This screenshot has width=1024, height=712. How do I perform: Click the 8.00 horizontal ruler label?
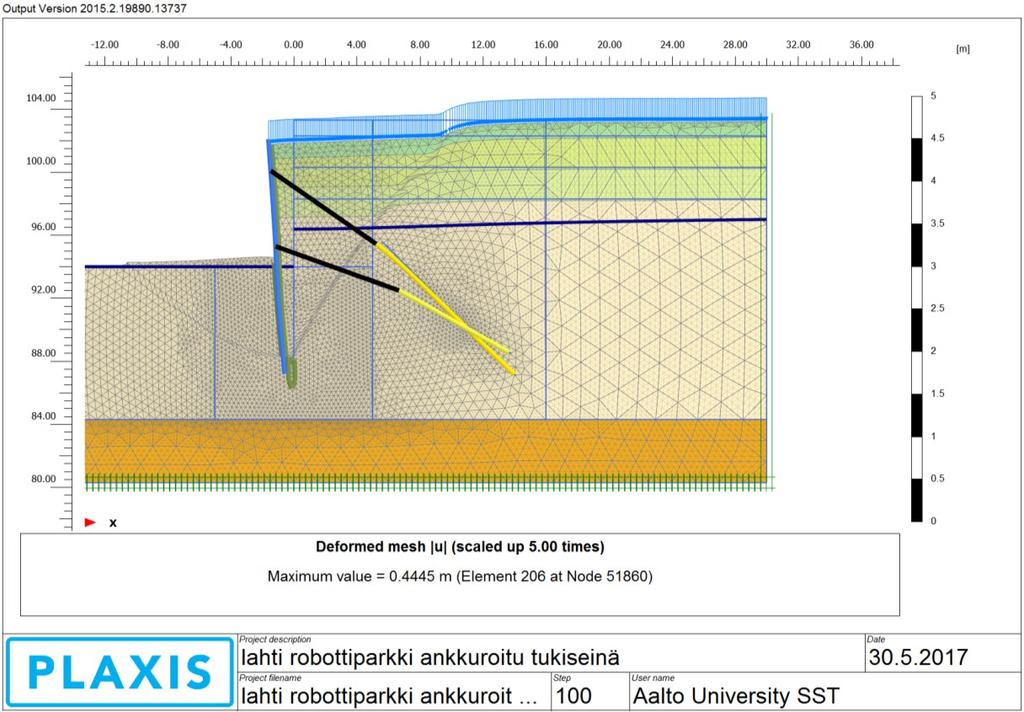(420, 45)
